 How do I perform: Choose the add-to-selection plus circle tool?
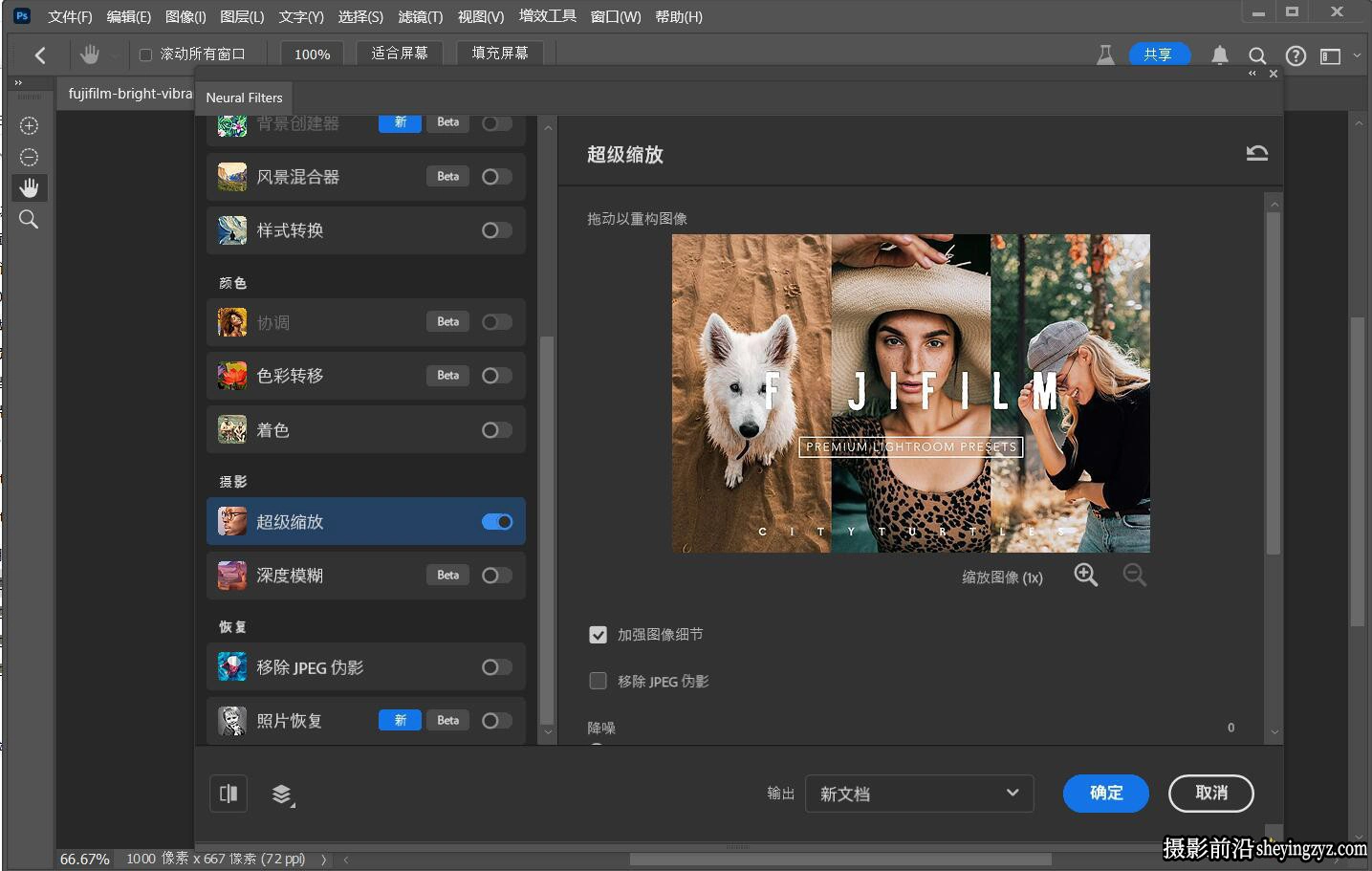30,125
